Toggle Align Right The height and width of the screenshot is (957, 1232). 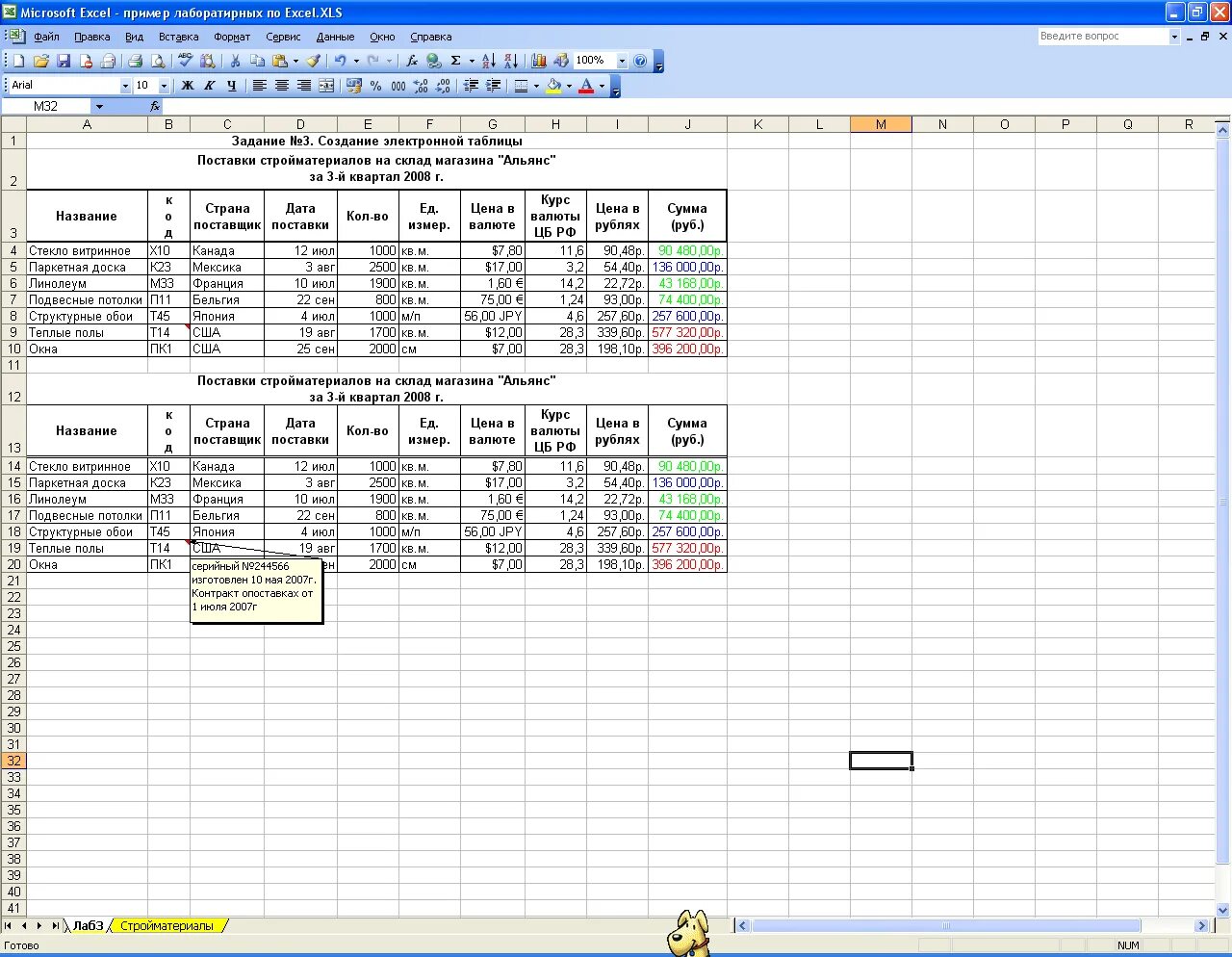[303, 86]
